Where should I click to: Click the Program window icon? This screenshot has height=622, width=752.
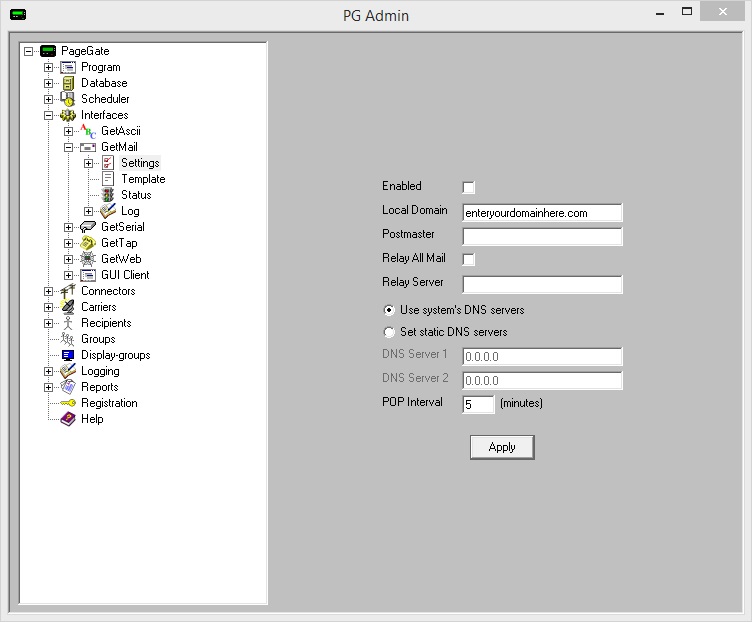point(68,67)
